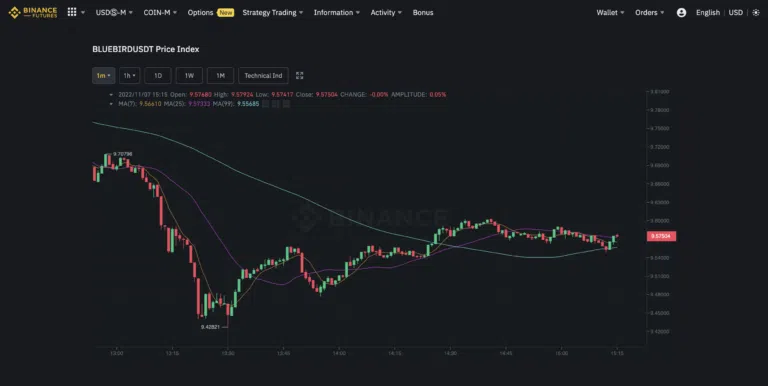Select the 1W timeframe
The height and width of the screenshot is (386, 768).
coord(189,75)
